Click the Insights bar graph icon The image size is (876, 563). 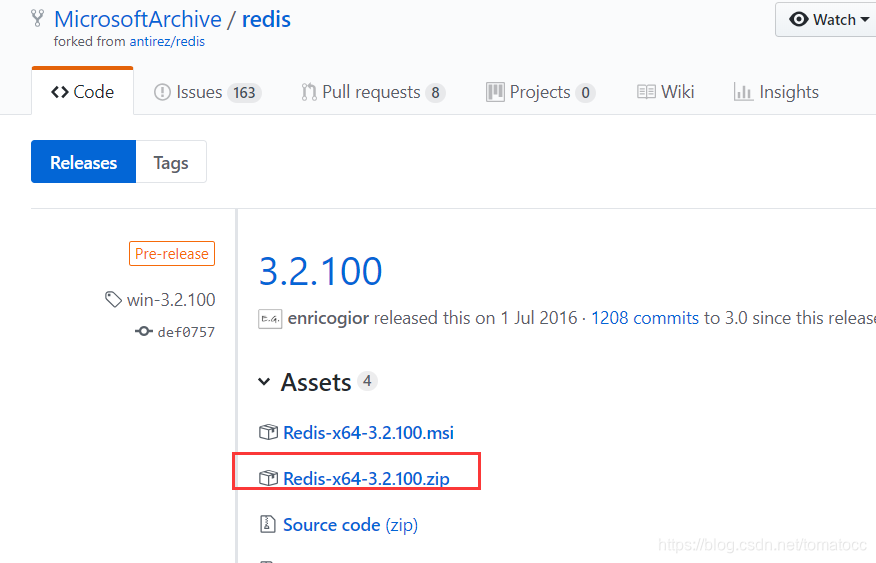[743, 92]
